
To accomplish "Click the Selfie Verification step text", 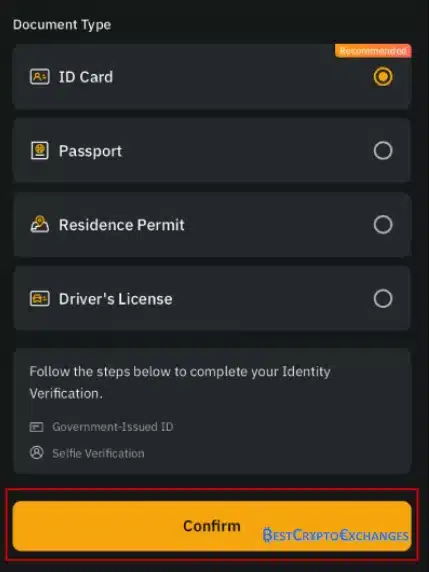I will click(x=98, y=453).
